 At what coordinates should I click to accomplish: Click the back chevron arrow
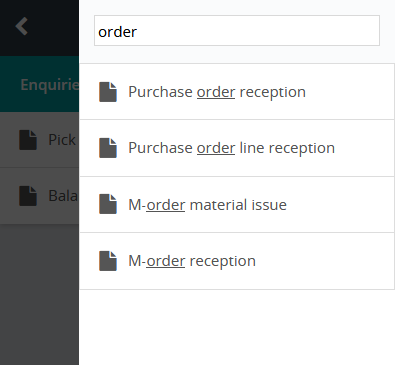pos(22,26)
